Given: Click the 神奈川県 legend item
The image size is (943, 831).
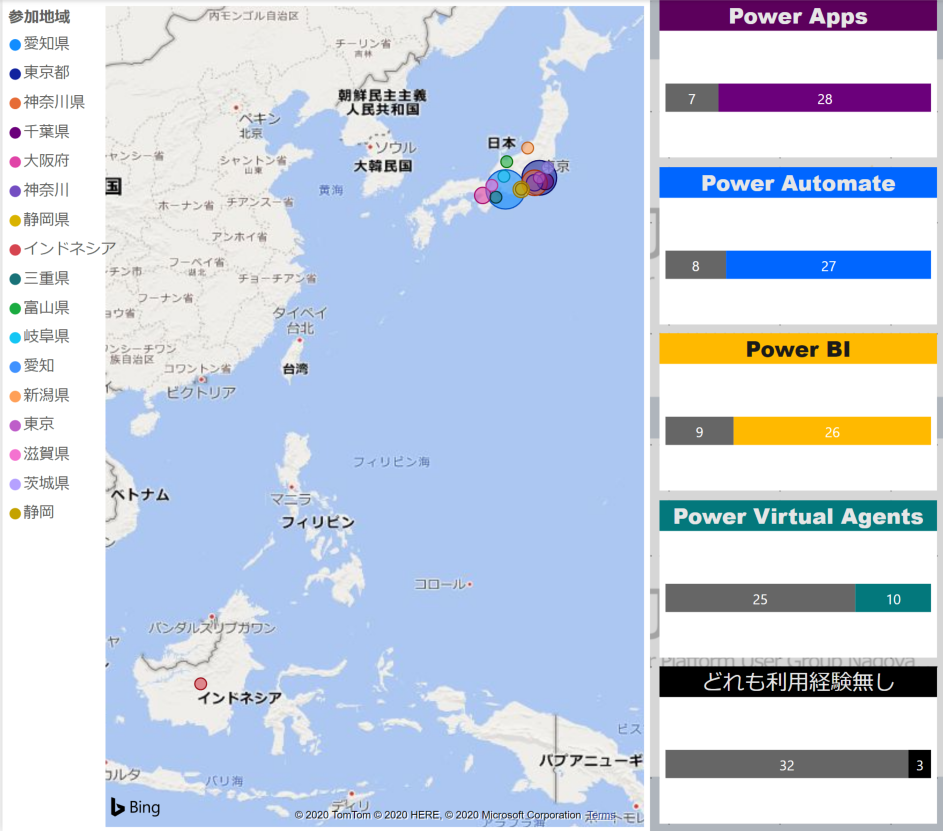Looking at the screenshot, I should [x=47, y=102].
